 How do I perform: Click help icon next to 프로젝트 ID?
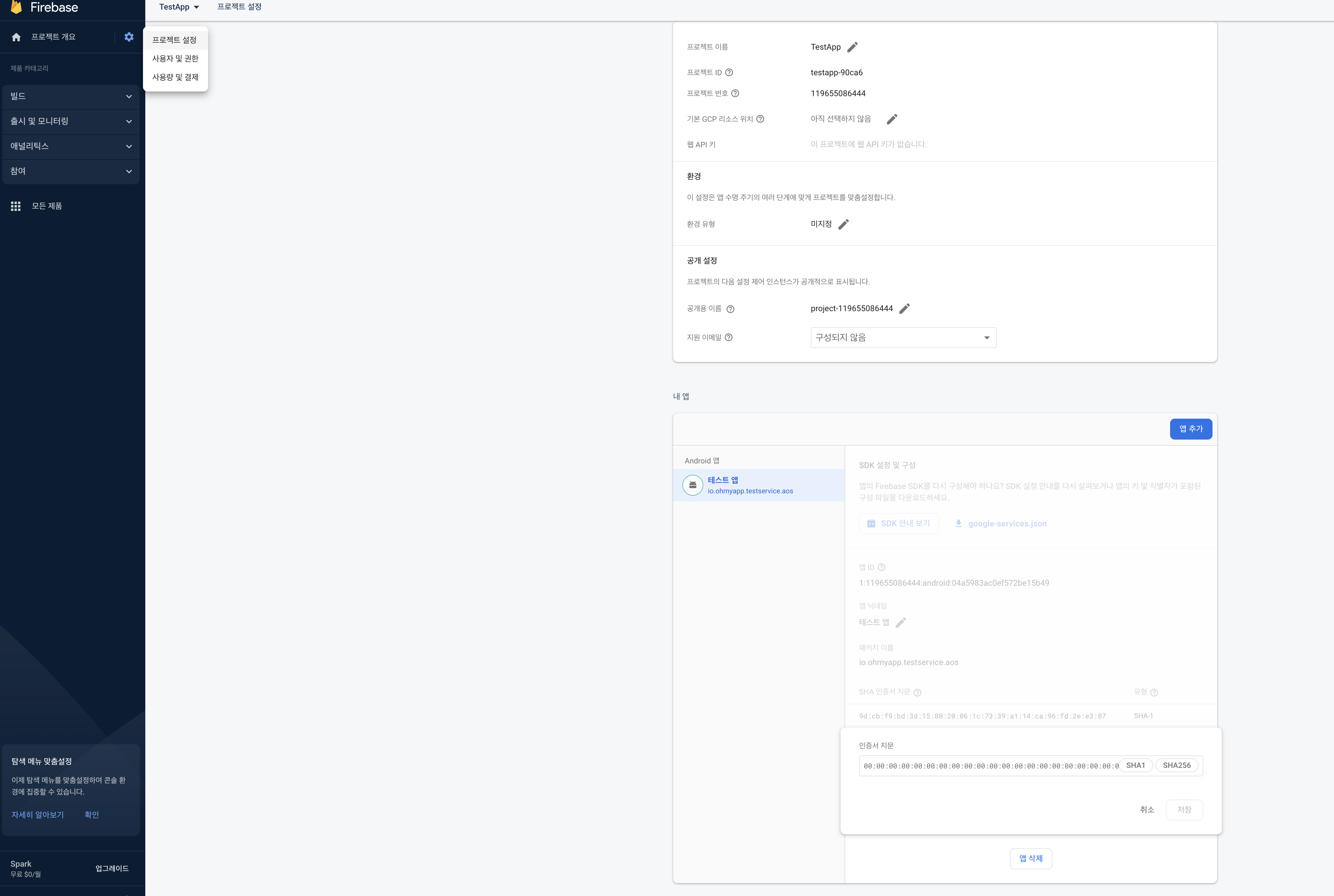point(729,73)
